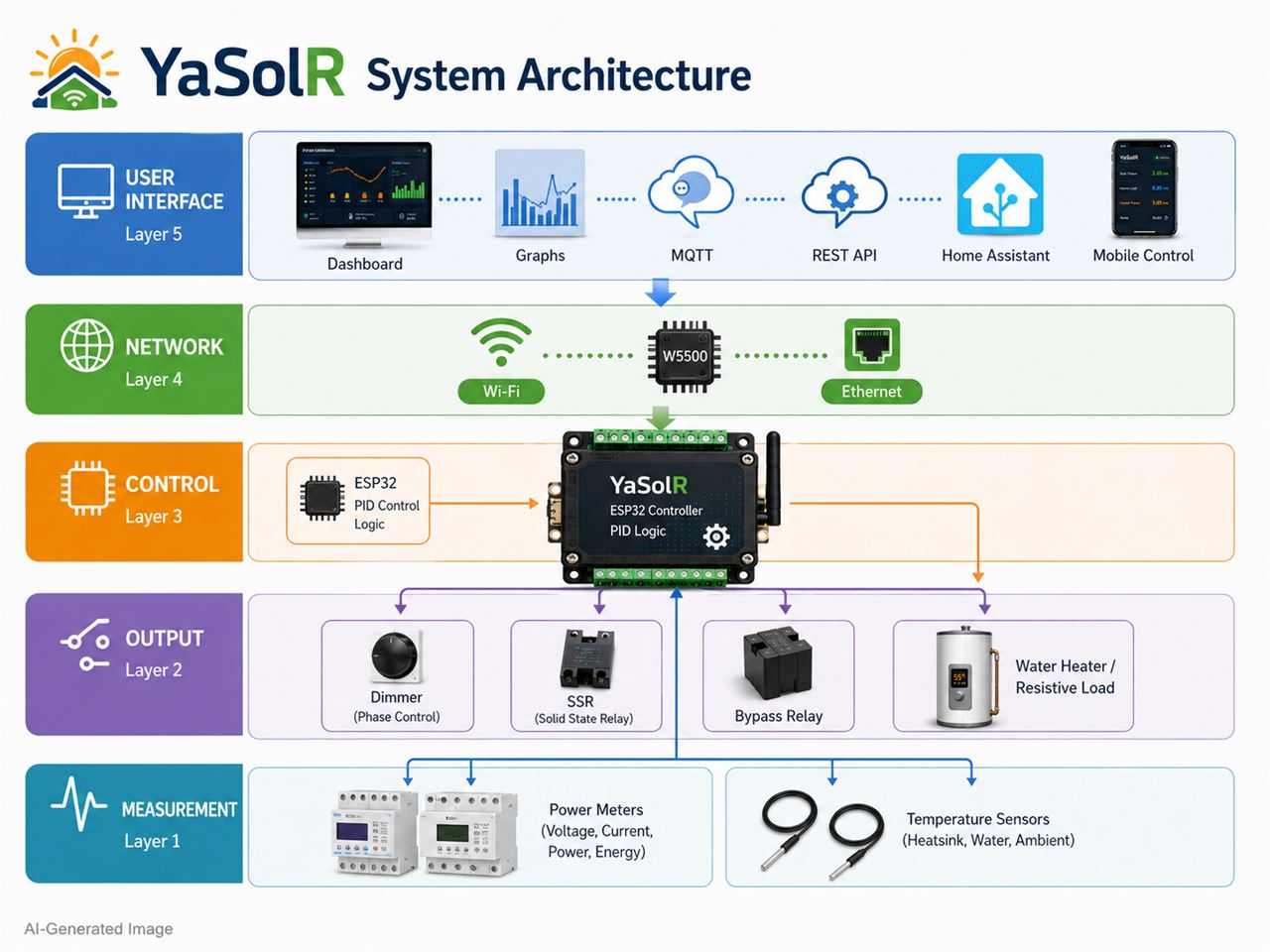Click the "Layer 2" text
The image size is (1270, 952).
pyautogui.click(x=154, y=670)
